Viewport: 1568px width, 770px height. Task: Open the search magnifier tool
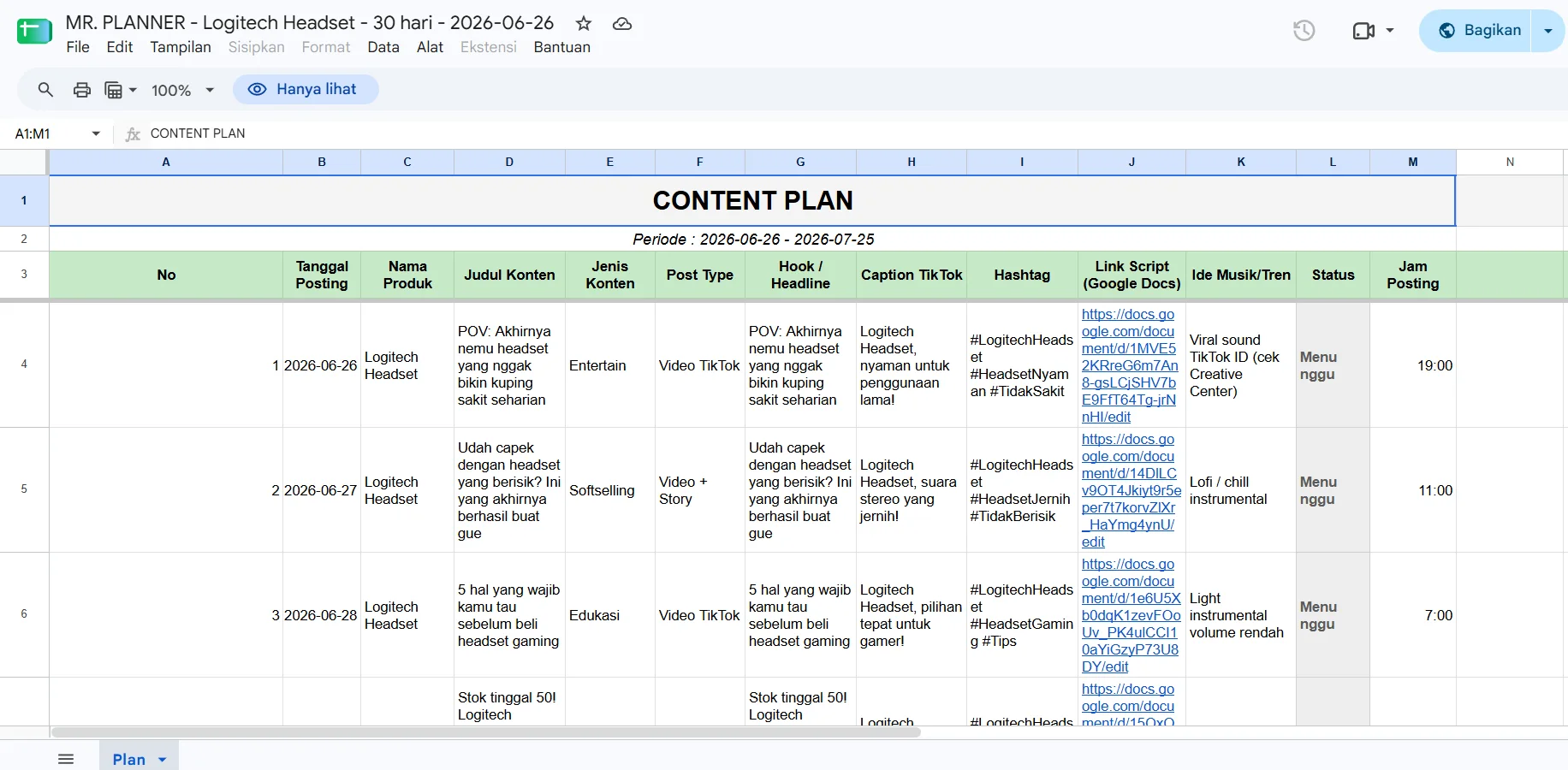point(45,89)
